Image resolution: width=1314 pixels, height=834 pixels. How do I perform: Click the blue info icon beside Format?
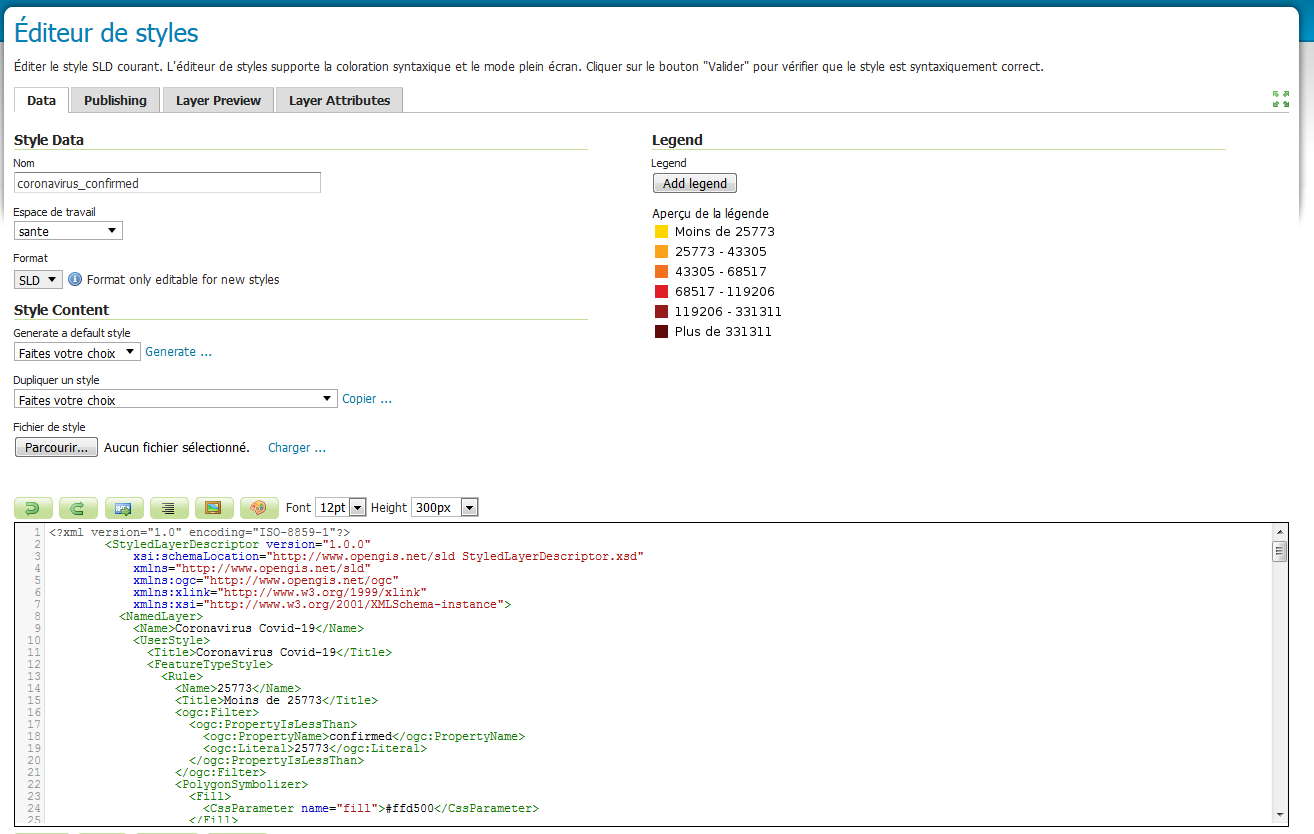click(74, 279)
